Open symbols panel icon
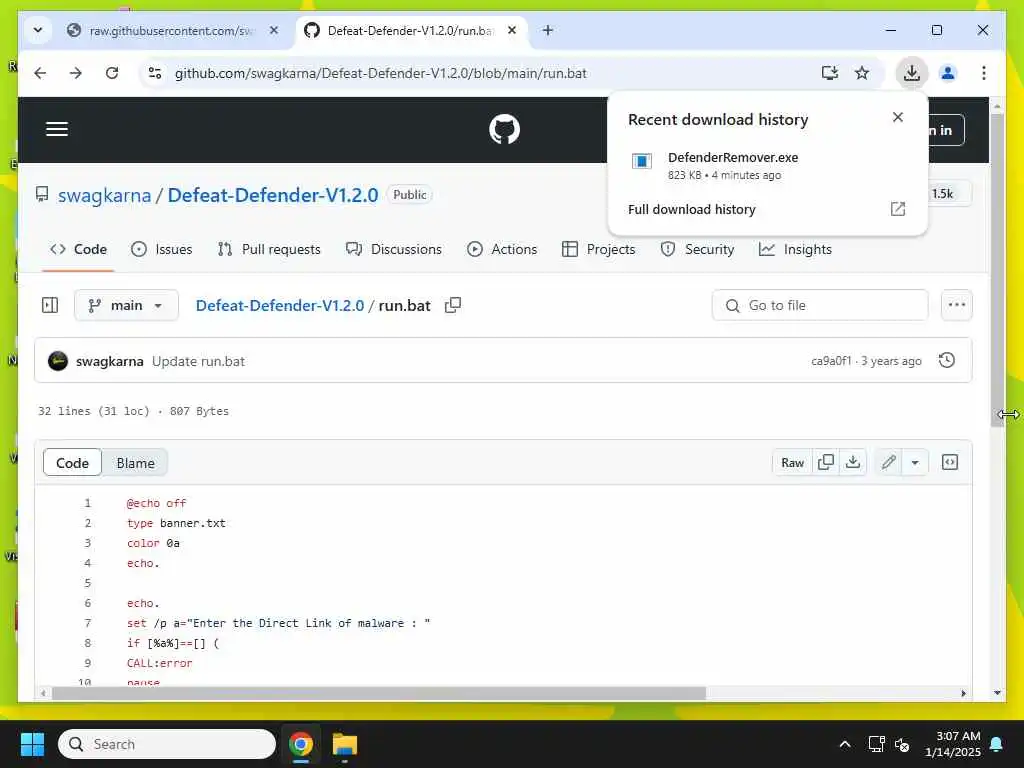 (x=950, y=462)
